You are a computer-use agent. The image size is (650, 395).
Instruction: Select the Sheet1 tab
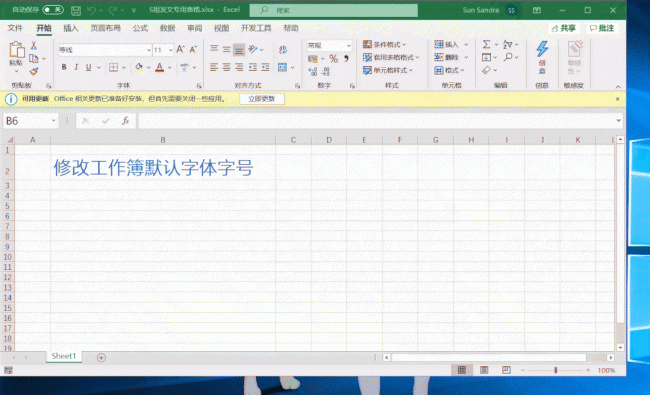click(64, 356)
